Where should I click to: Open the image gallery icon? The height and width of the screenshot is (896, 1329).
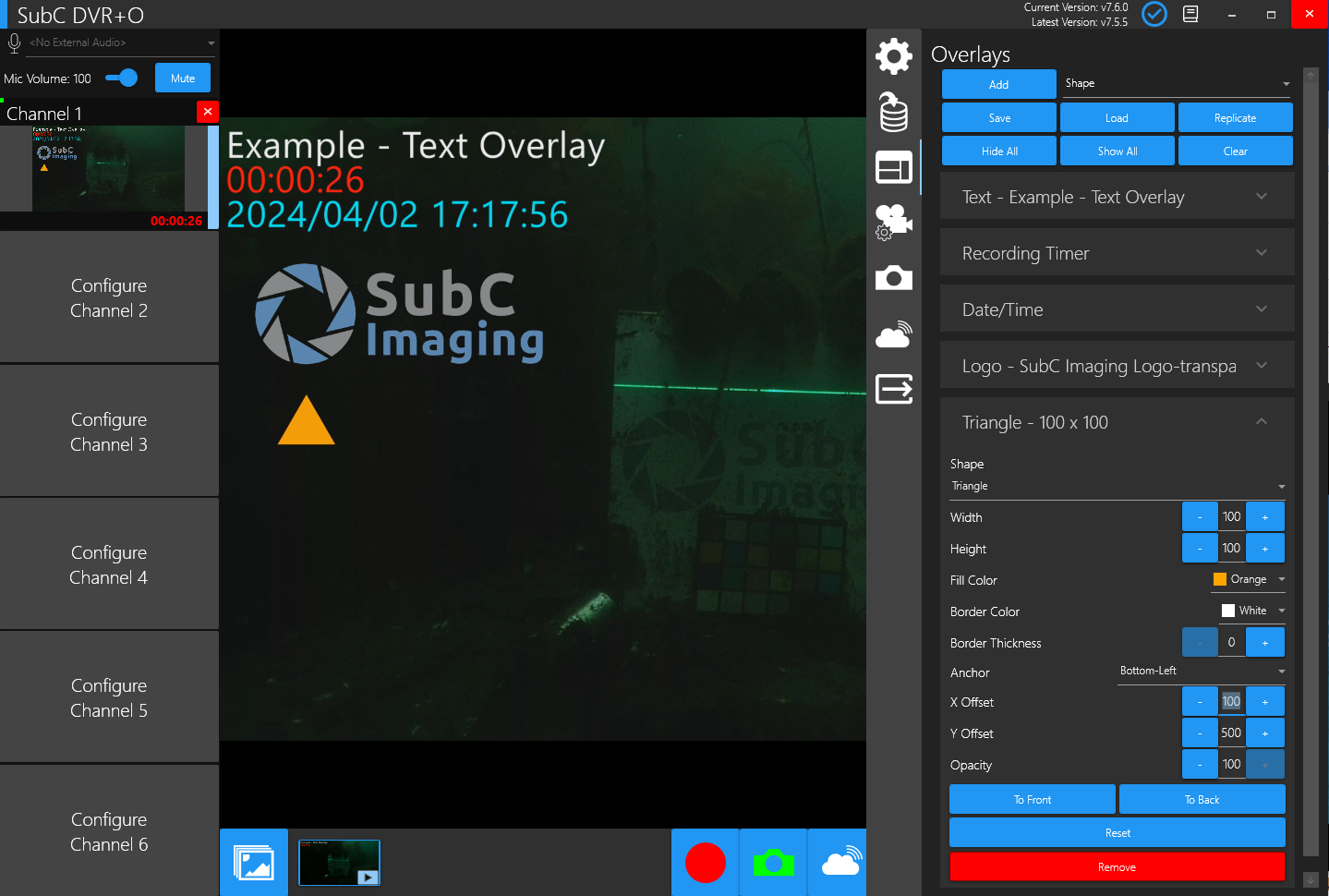[x=253, y=863]
